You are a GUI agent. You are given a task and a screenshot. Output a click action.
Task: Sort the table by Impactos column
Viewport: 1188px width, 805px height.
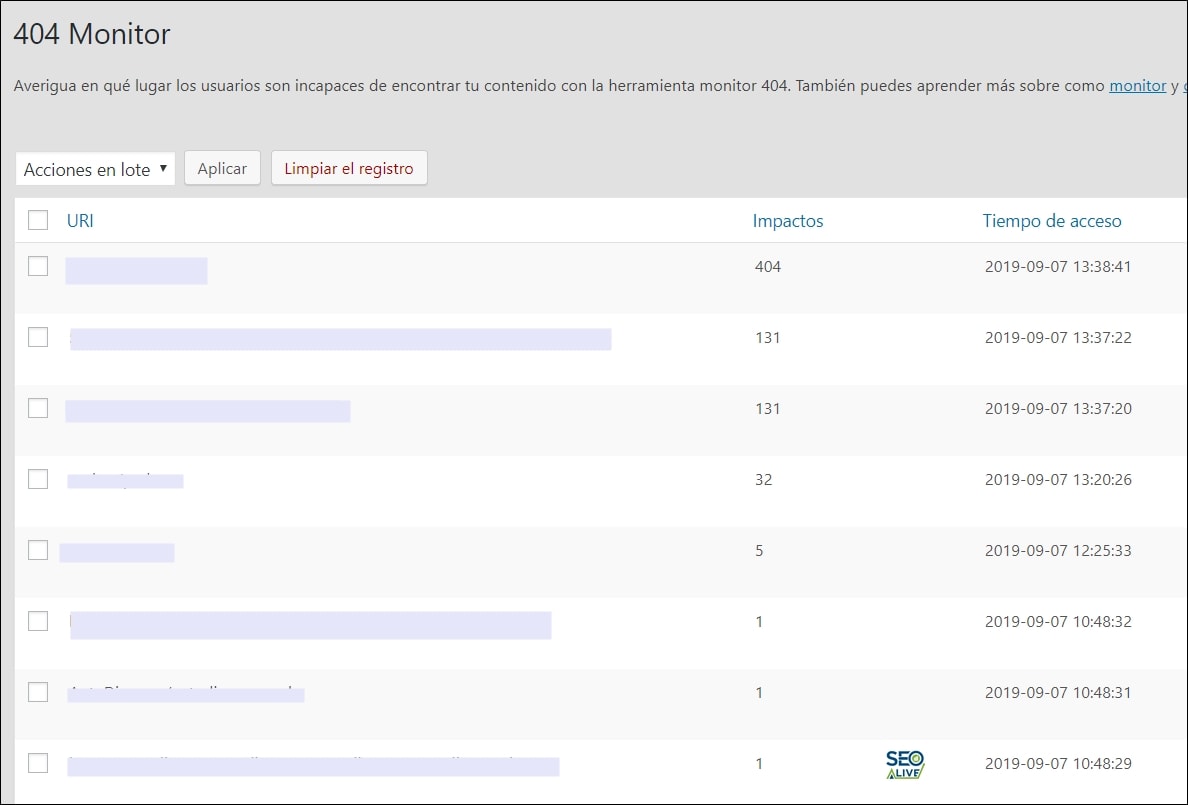[x=787, y=221]
